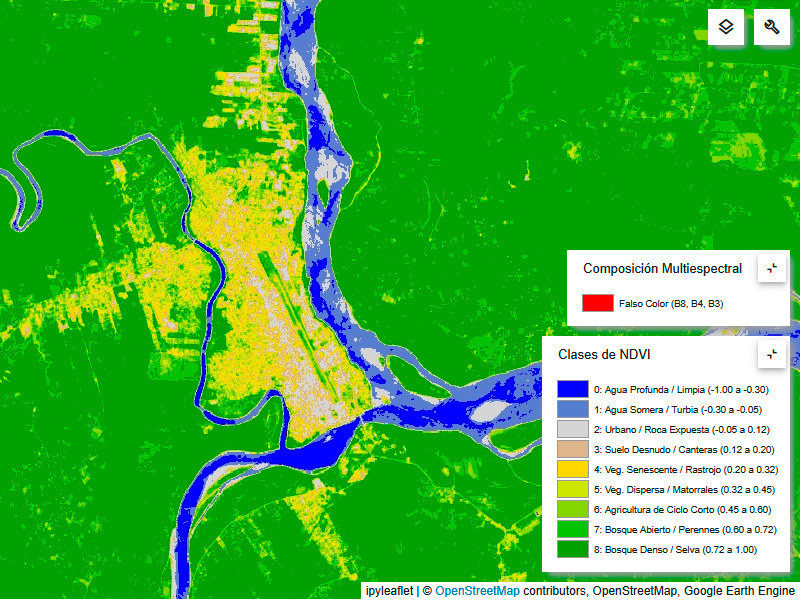Click the Veg. Senescente / Rastrojo yellow swatch
The height and width of the screenshot is (600, 800).
[x=572, y=469]
